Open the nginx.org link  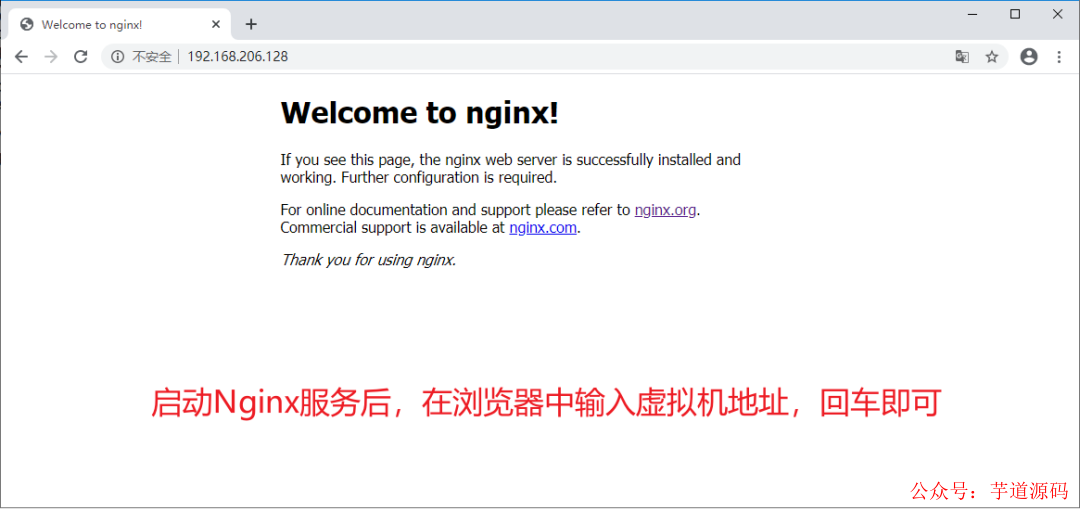click(x=665, y=210)
